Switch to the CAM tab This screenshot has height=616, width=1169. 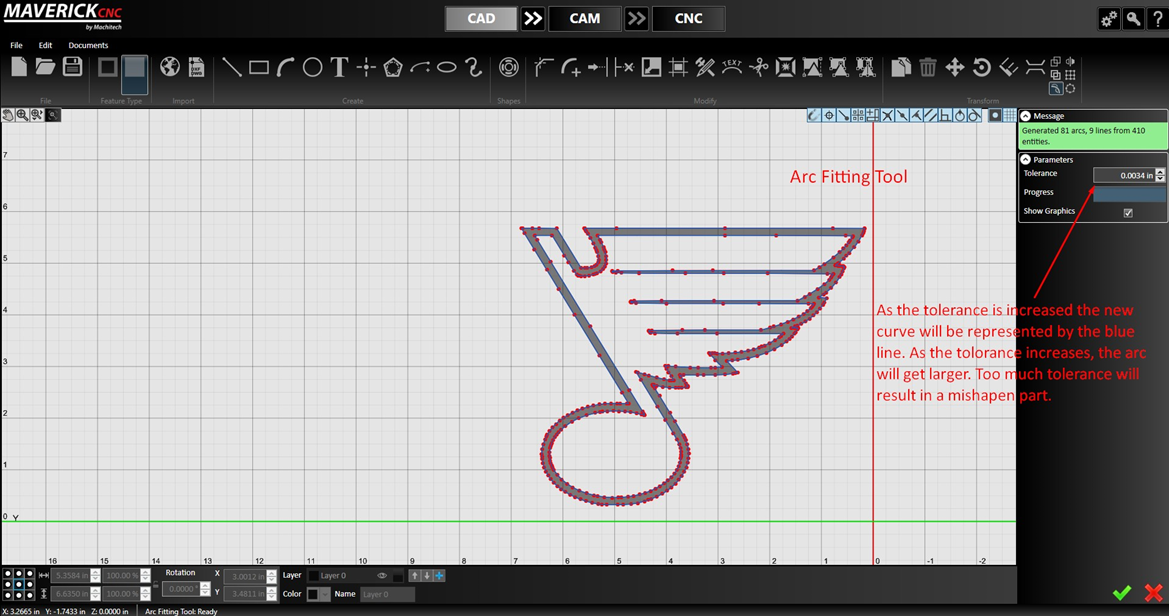[x=584, y=19]
